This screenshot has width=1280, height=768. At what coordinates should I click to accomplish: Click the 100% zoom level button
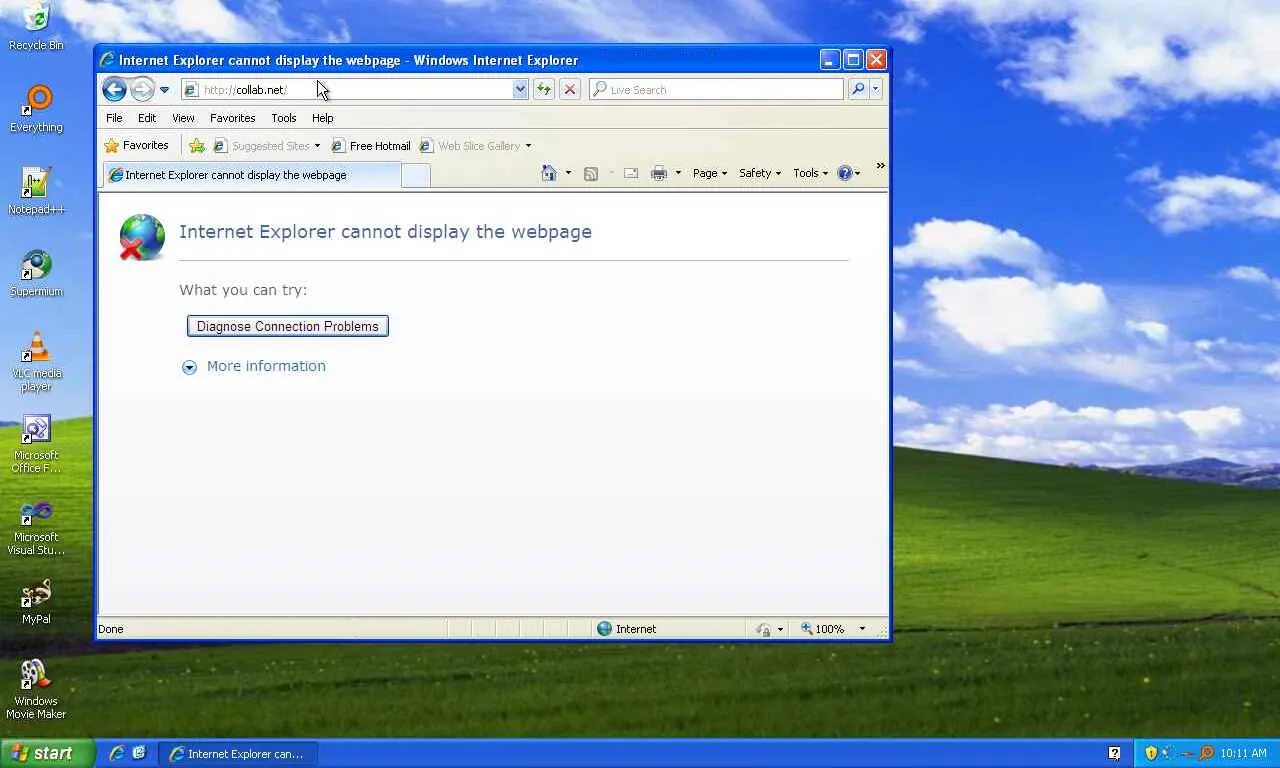point(823,629)
